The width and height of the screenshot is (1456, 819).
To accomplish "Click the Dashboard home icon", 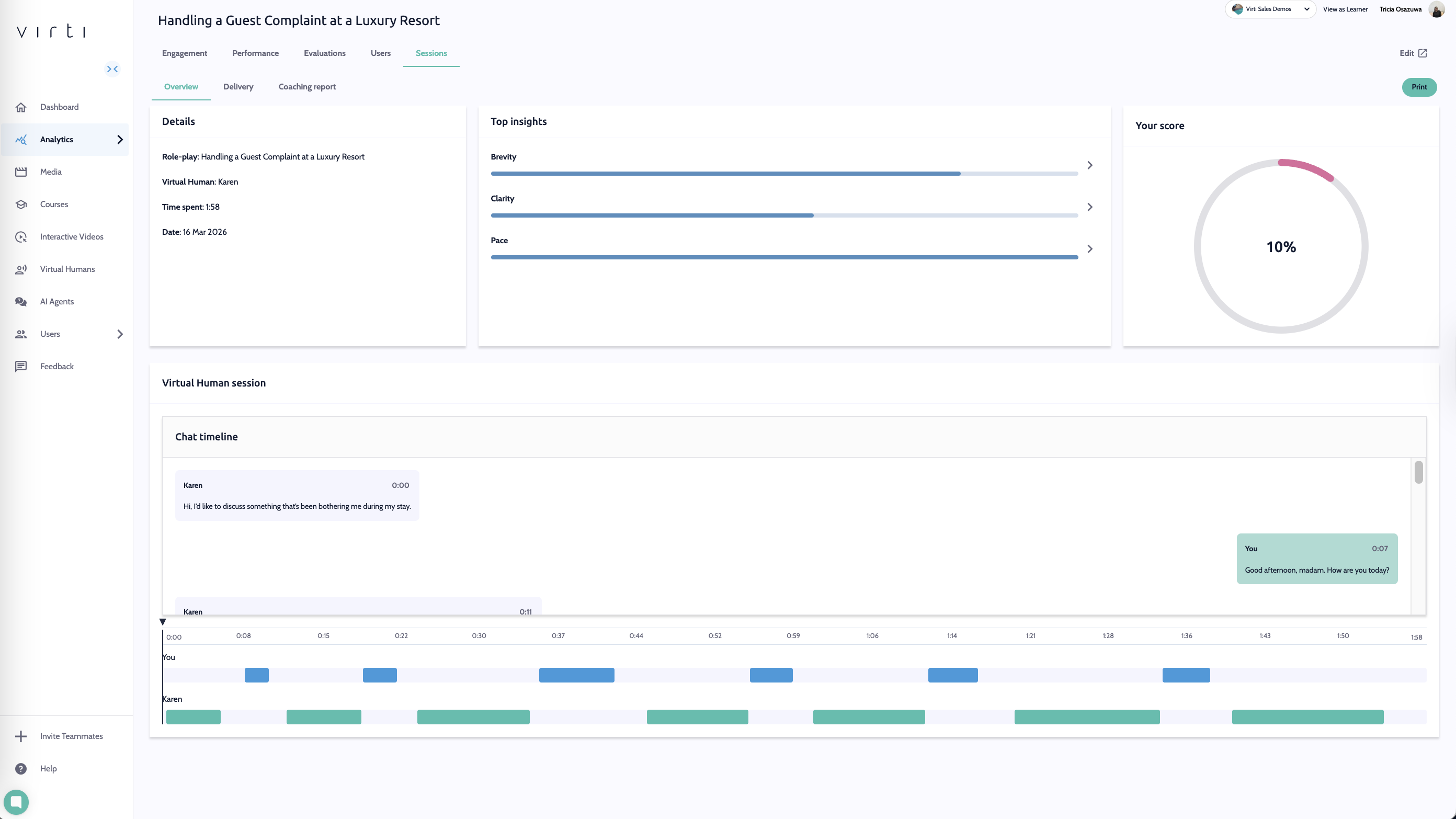I will (21, 107).
